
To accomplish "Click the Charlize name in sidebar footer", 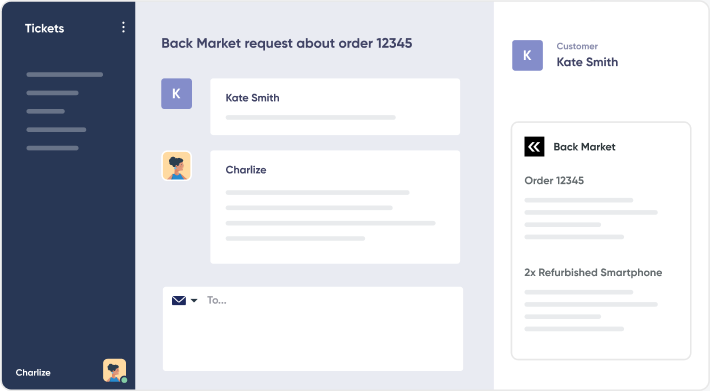I will click(x=33, y=372).
